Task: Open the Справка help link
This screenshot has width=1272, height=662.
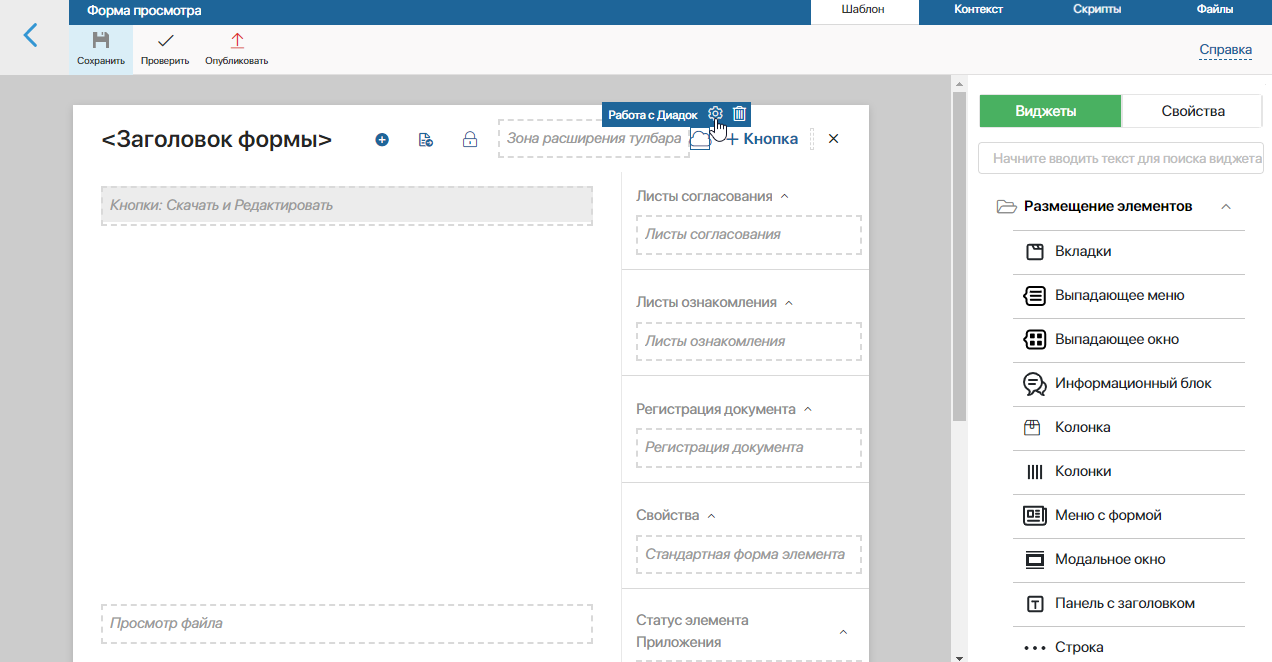Action: point(1225,50)
